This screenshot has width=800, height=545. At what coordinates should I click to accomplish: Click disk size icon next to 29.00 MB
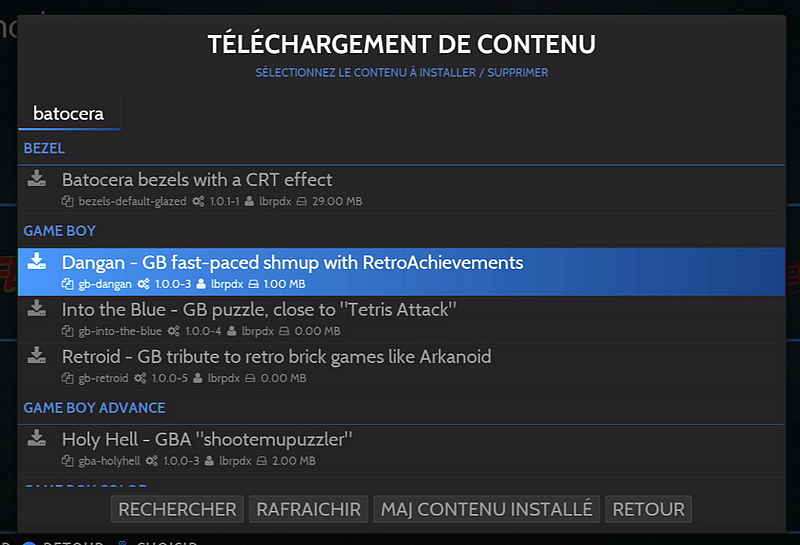pos(302,201)
